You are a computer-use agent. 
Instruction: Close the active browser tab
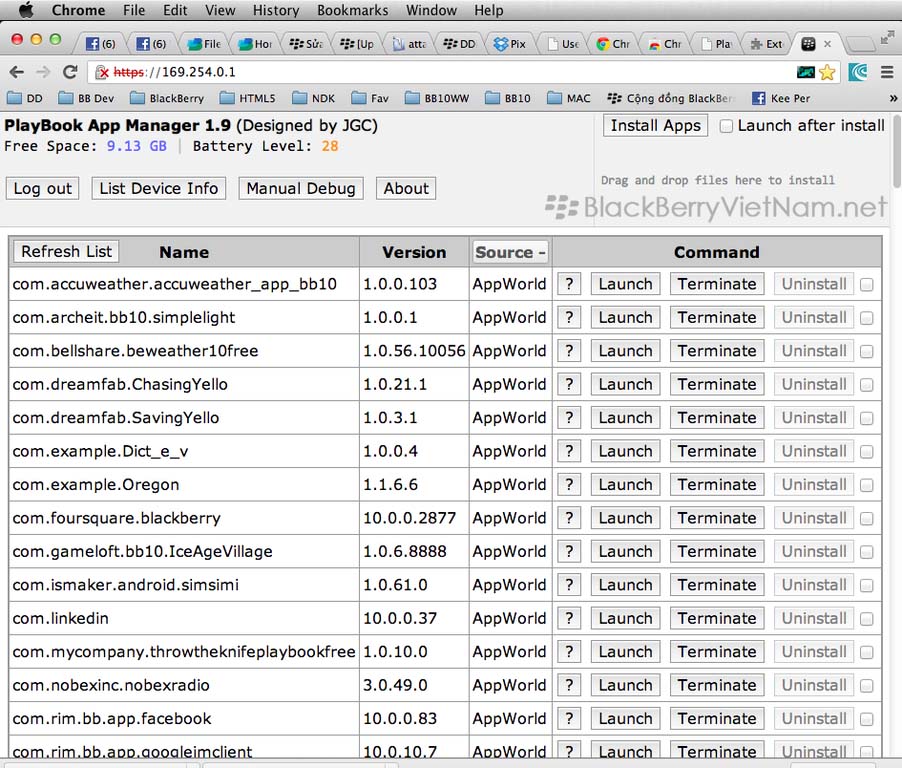point(827,44)
